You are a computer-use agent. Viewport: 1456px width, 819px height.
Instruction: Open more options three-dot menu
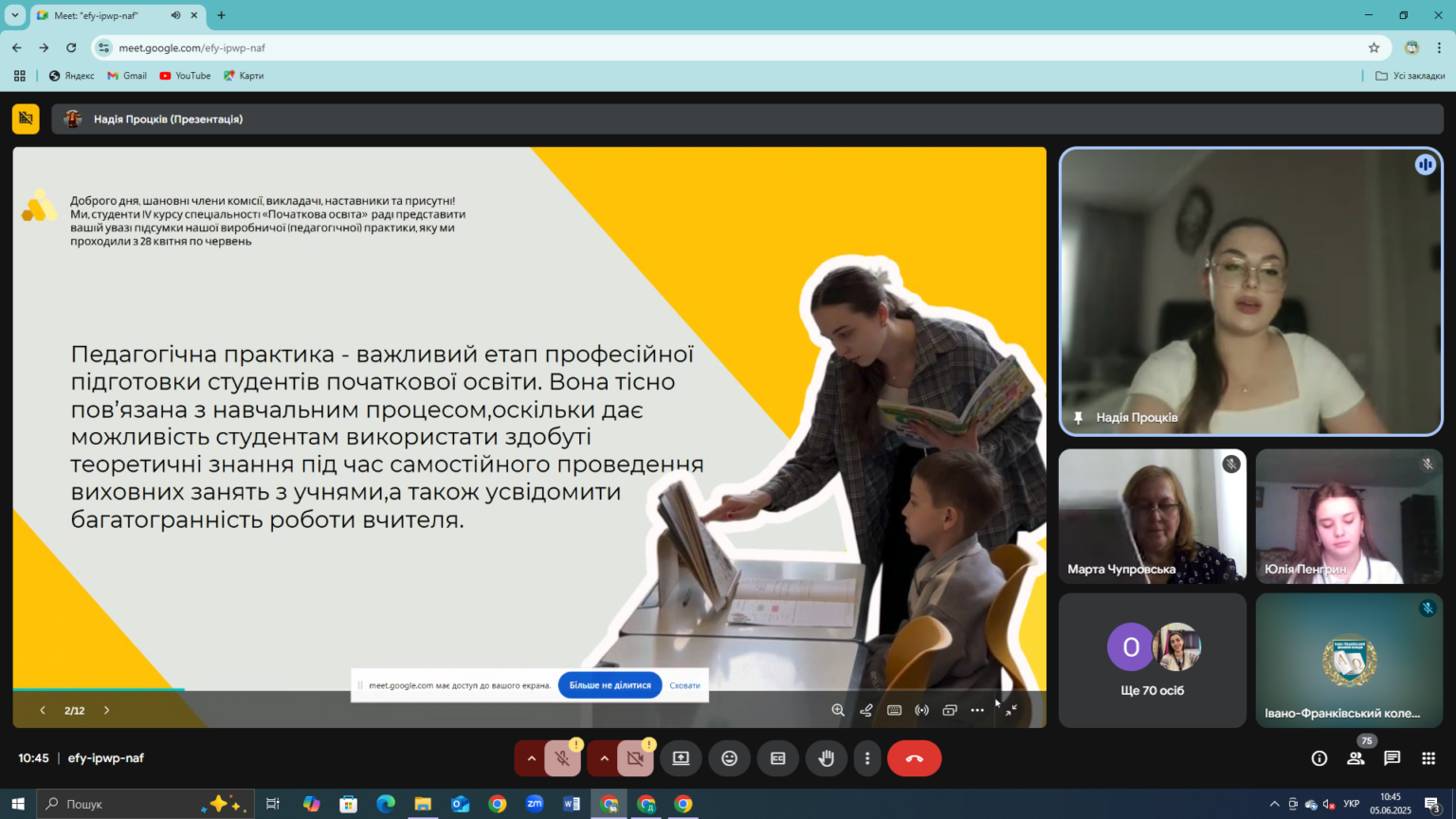(867, 758)
